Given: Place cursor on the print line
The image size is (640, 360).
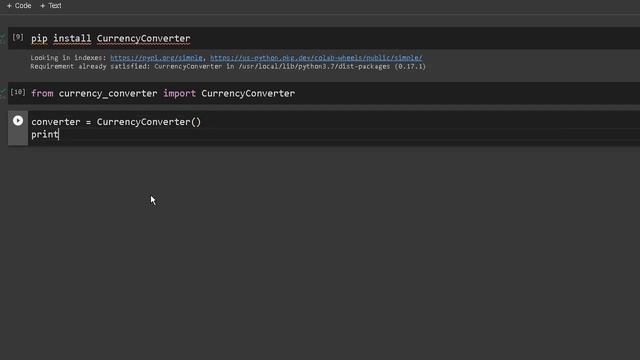Looking at the screenshot, I should [x=45, y=134].
